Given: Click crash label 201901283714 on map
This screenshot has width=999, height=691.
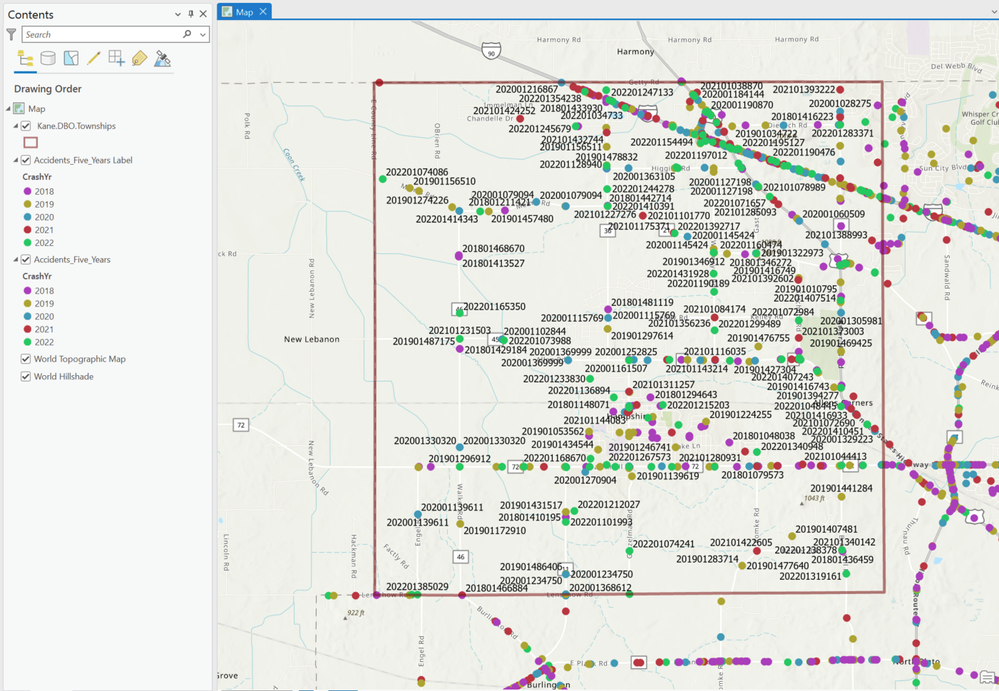Looking at the screenshot, I should [707, 559].
